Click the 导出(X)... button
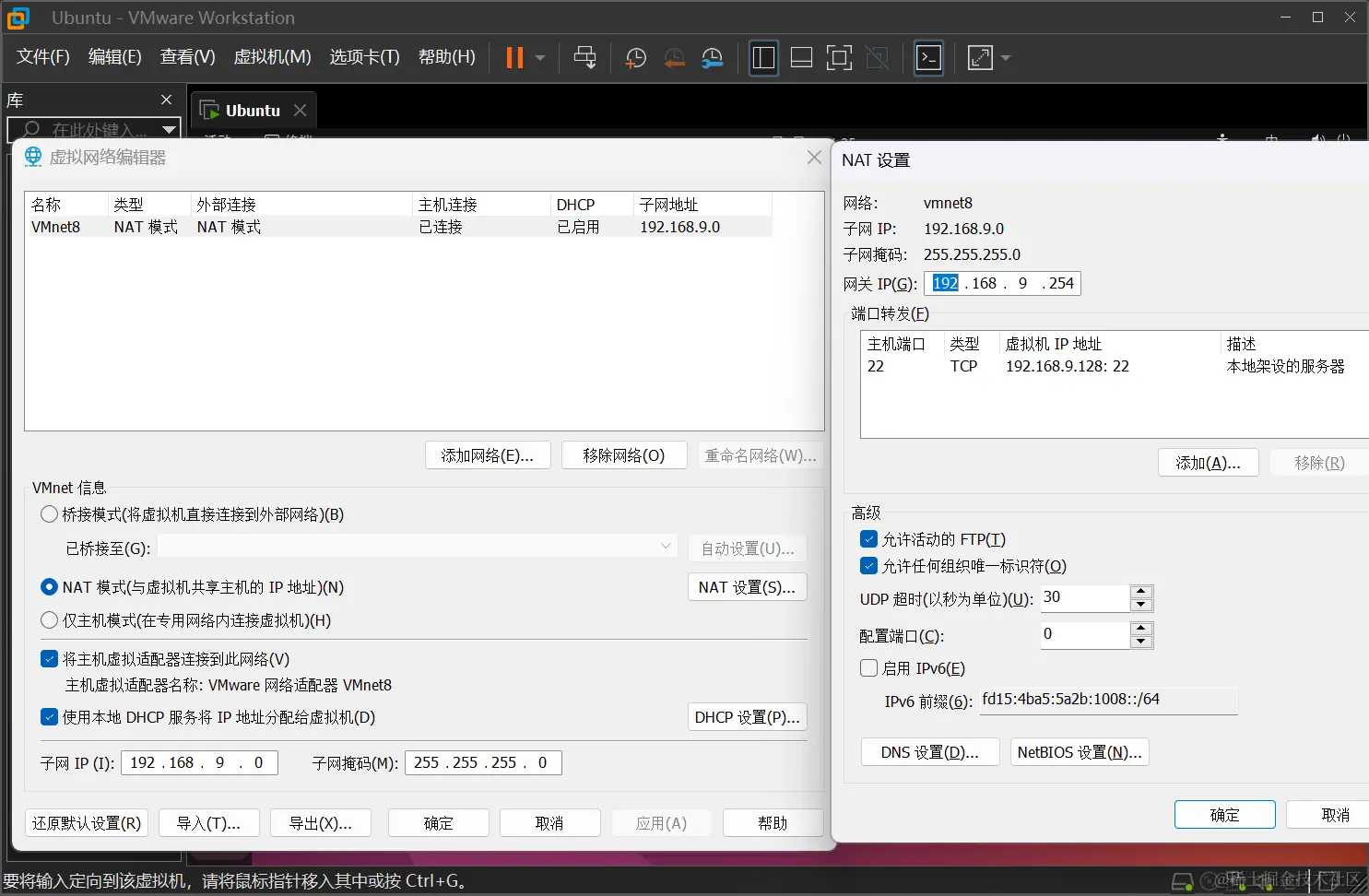The width and height of the screenshot is (1369, 896). [x=321, y=823]
